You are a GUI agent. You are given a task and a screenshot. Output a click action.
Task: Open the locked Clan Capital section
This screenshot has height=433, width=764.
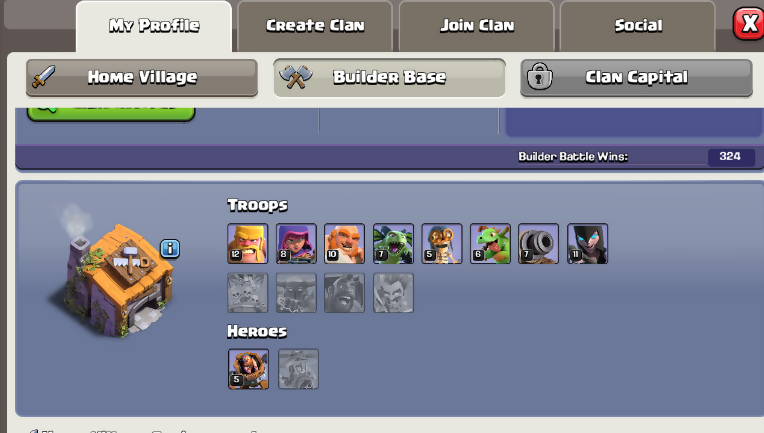tap(636, 77)
